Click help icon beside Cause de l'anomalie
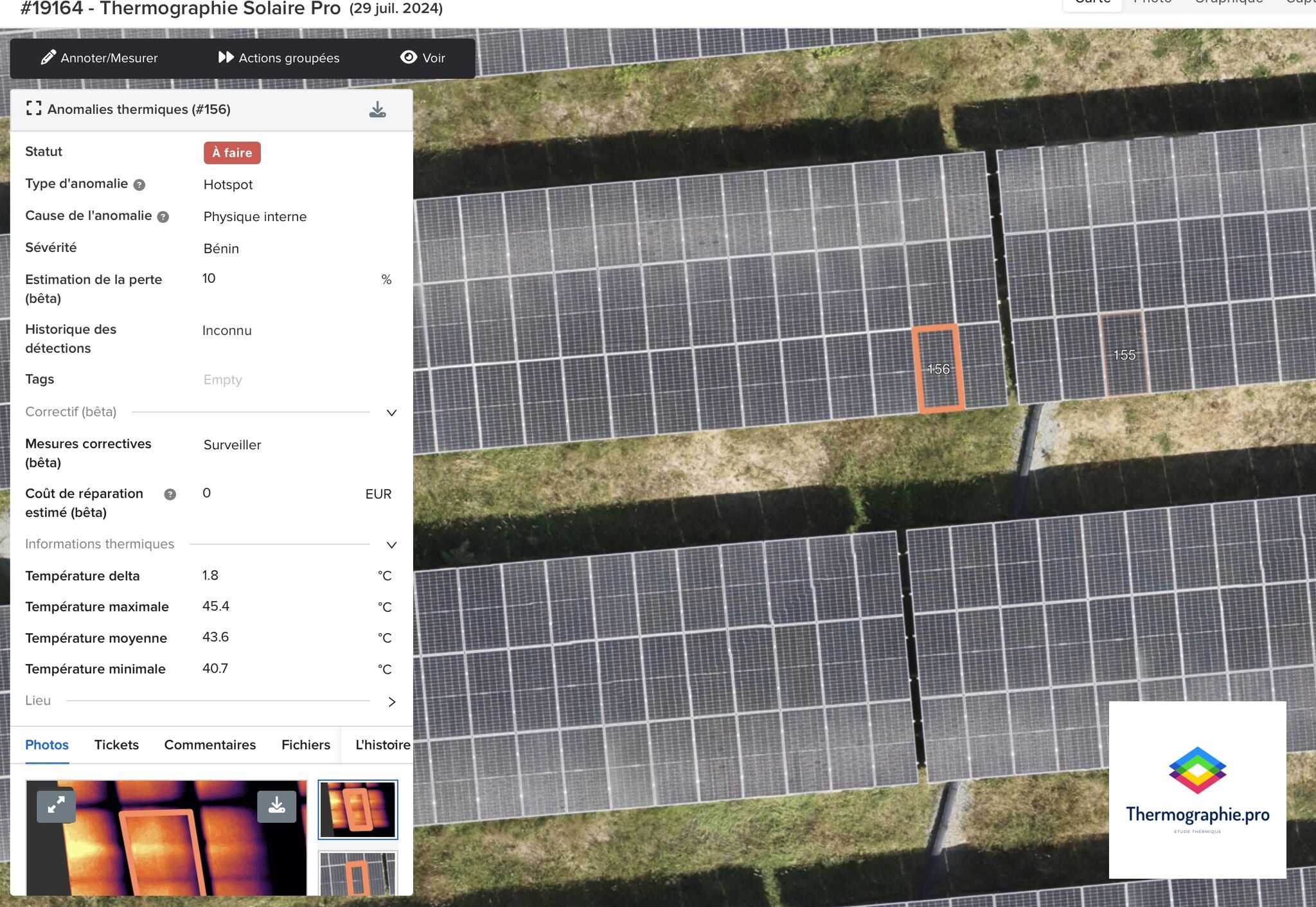 click(x=163, y=217)
